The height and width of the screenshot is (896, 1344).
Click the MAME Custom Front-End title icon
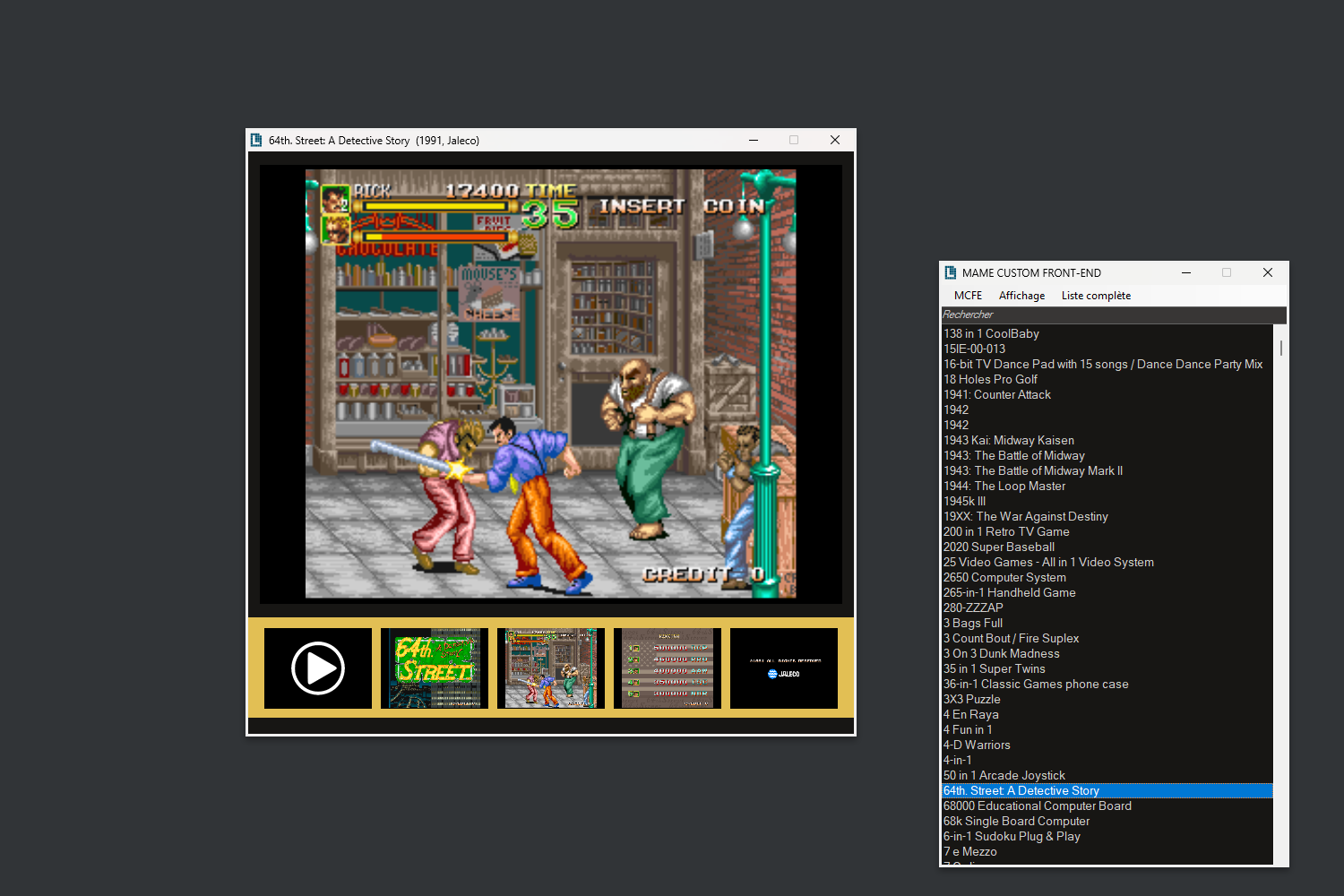[x=951, y=272]
